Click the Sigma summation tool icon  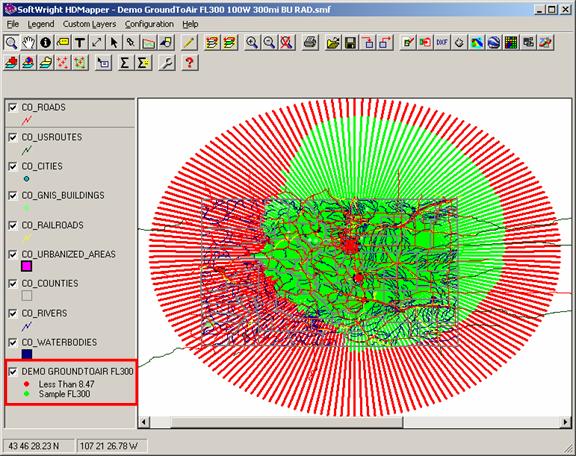pyautogui.click(x=125, y=63)
